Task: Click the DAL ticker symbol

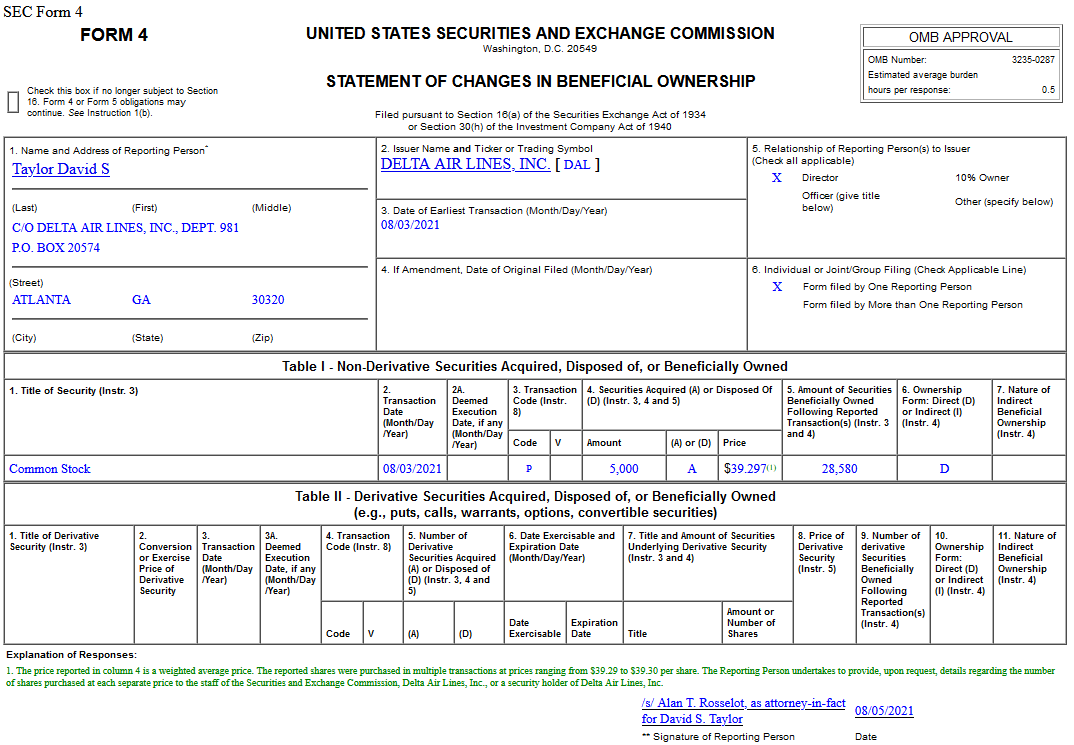Action: pyautogui.click(x=577, y=165)
